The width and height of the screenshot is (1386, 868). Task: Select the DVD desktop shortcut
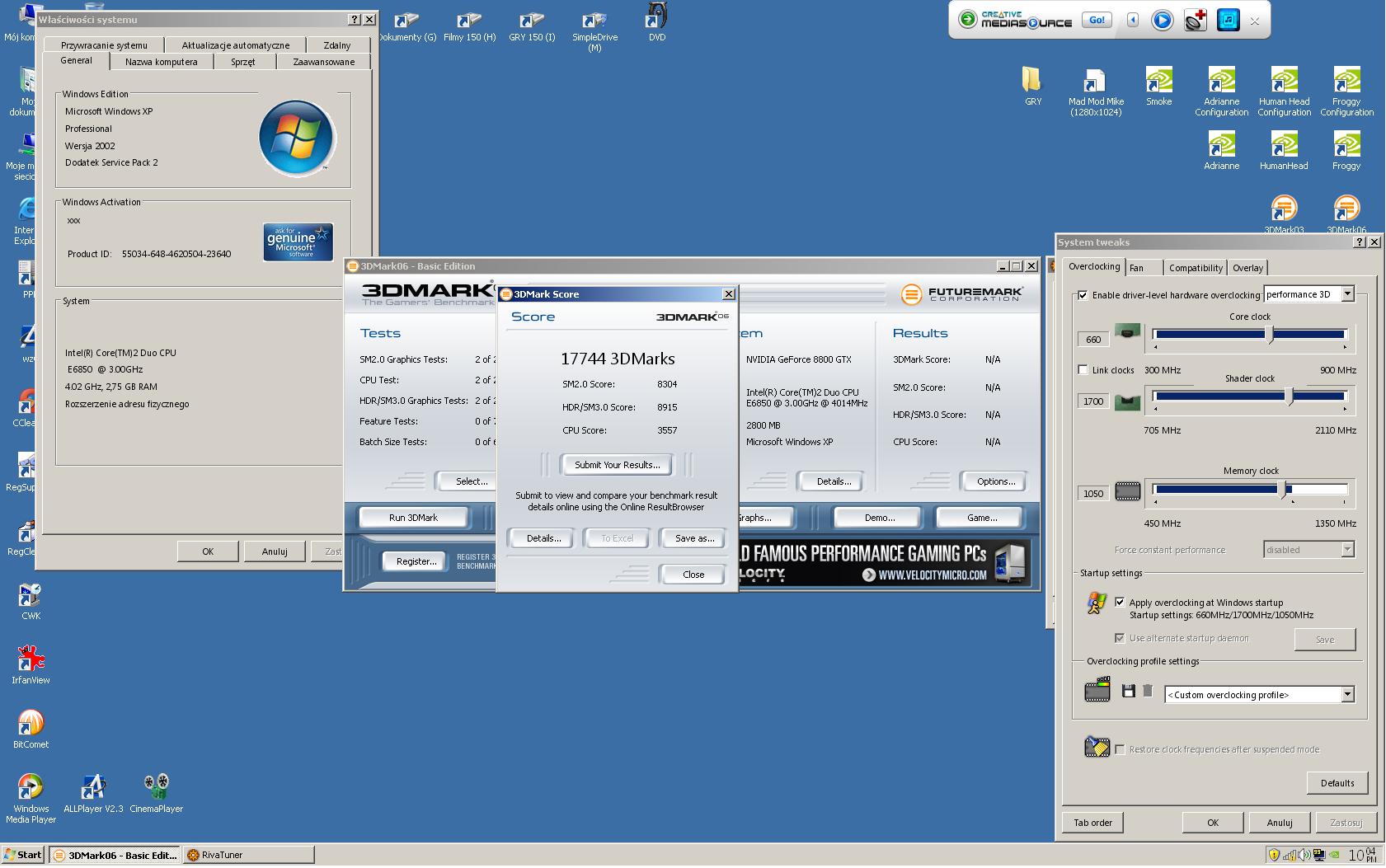[x=657, y=22]
